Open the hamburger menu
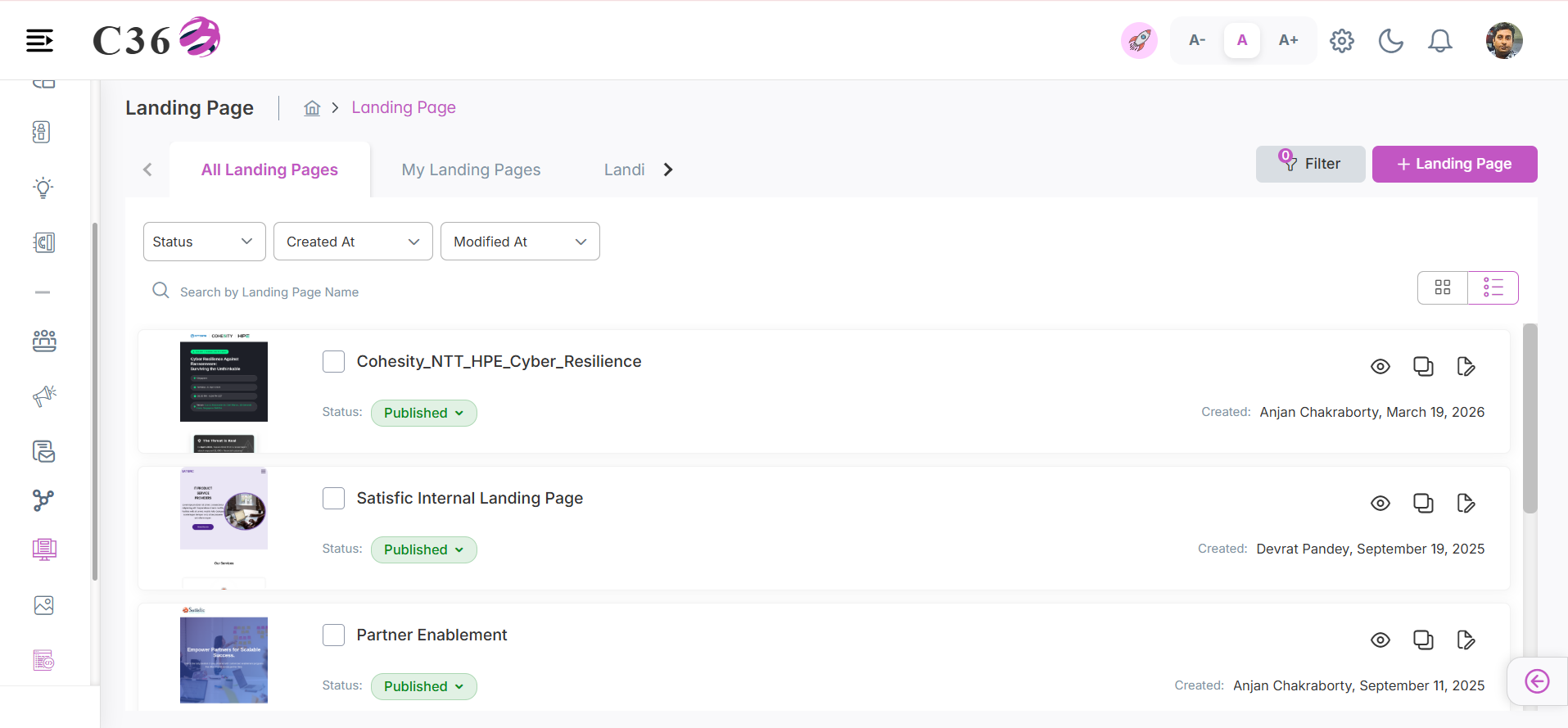This screenshot has width=1568, height=728. (39, 40)
